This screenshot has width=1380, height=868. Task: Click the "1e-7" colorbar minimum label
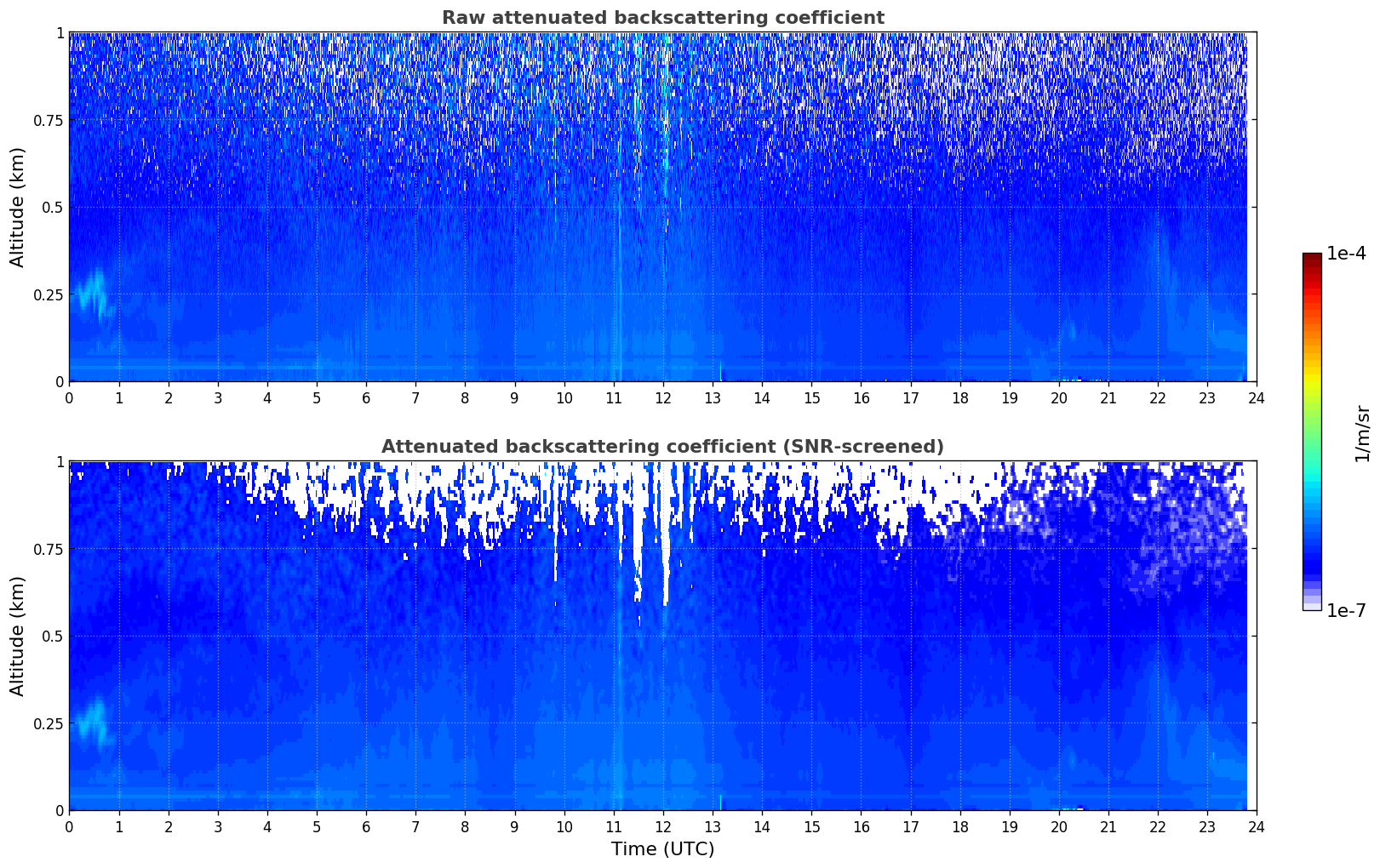[x=1346, y=610]
